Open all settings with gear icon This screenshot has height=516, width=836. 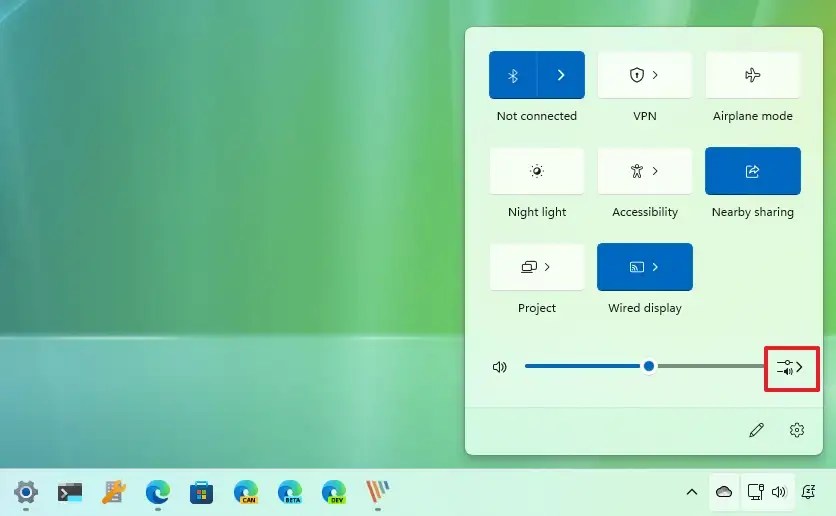(x=797, y=430)
